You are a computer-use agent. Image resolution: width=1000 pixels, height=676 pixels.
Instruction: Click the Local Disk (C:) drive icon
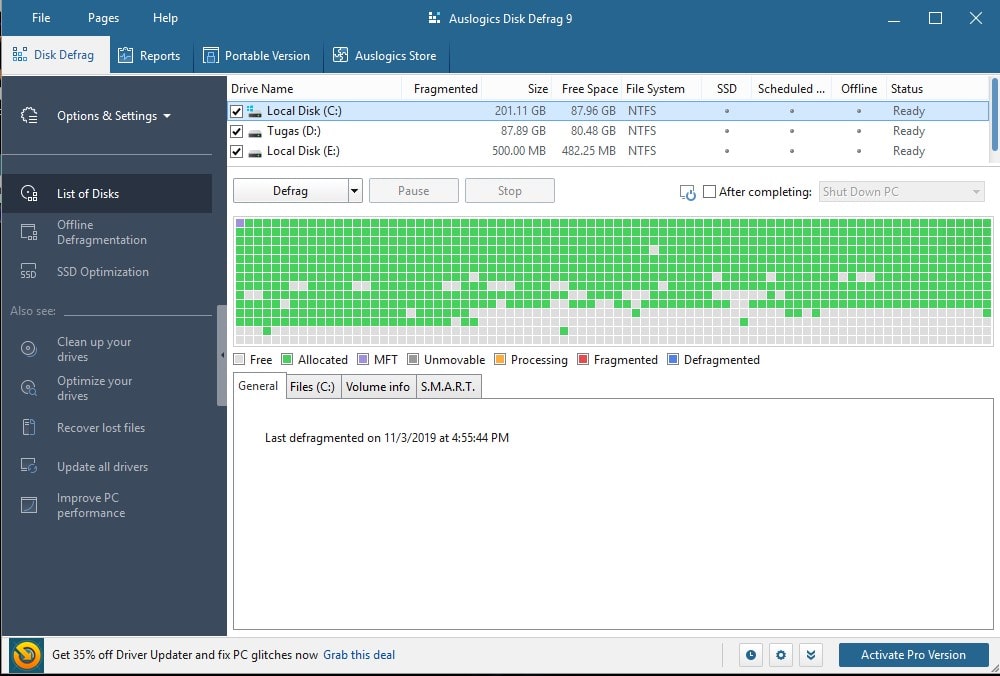click(x=254, y=111)
